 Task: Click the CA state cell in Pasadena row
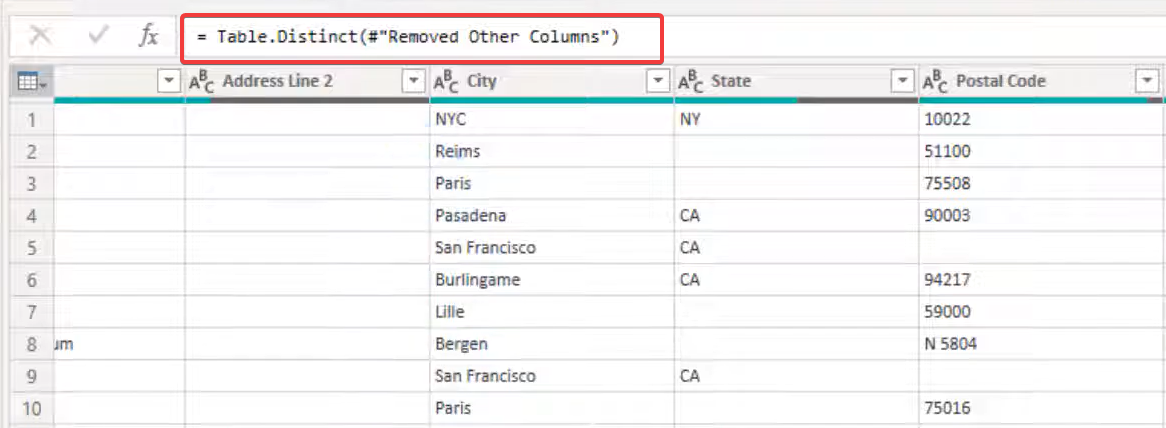pos(796,215)
